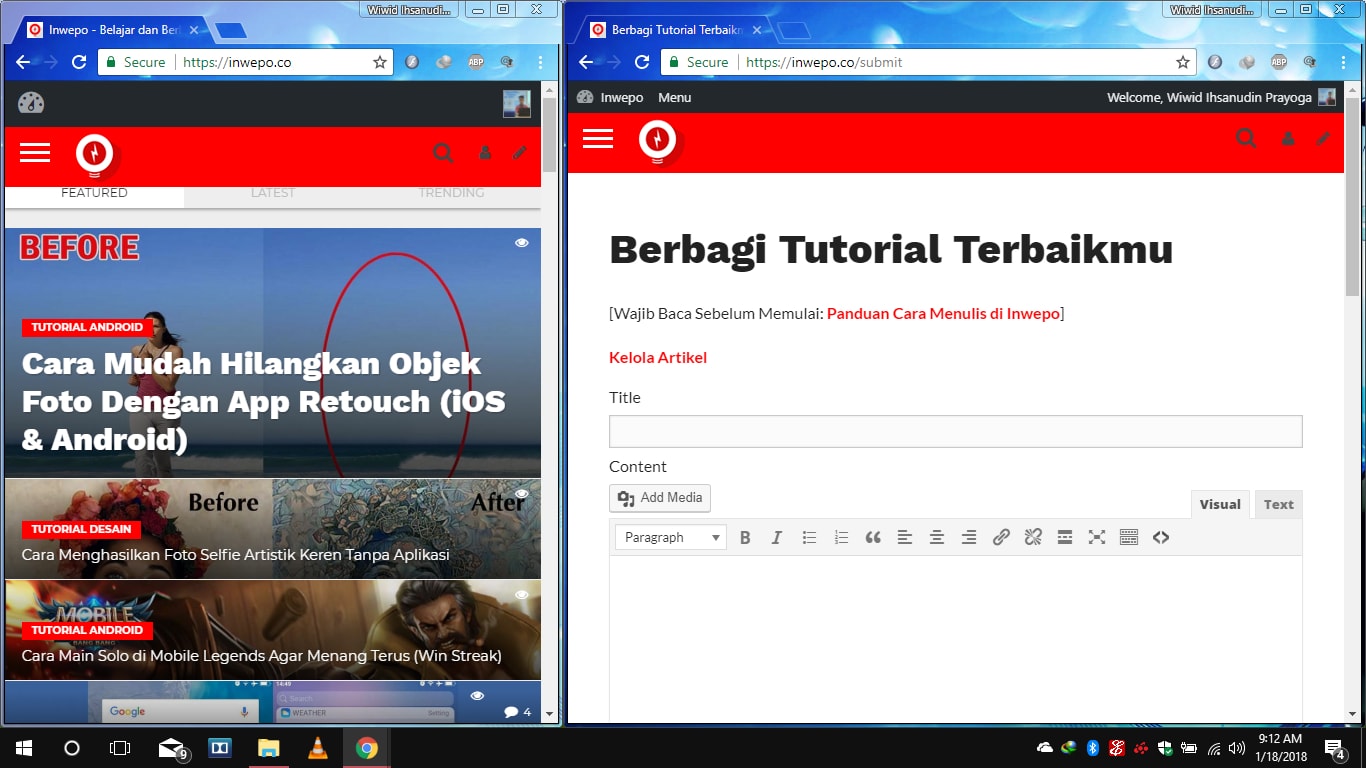Click the remove link icon

coord(1033,538)
